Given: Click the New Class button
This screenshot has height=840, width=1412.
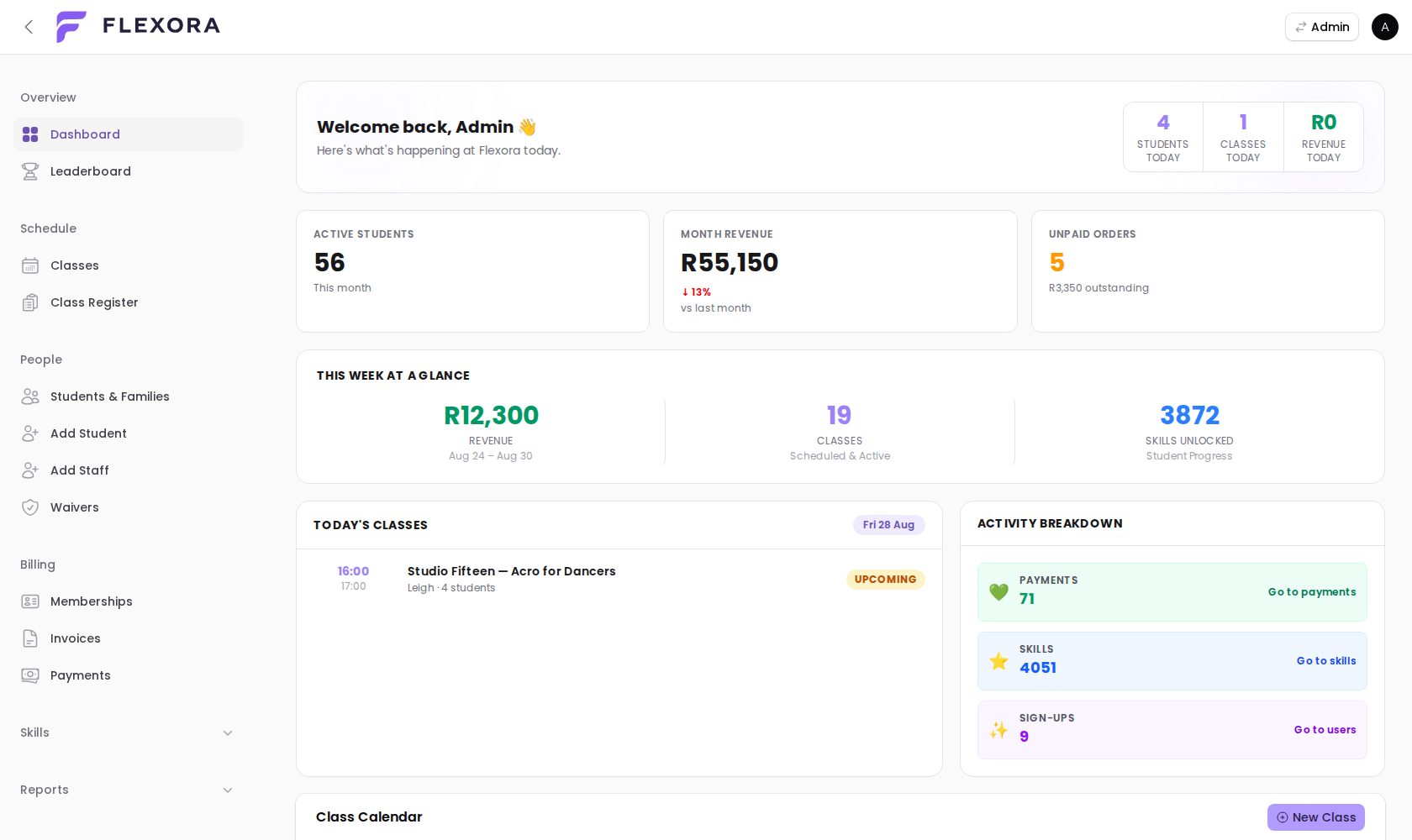Looking at the screenshot, I should [x=1316, y=817].
